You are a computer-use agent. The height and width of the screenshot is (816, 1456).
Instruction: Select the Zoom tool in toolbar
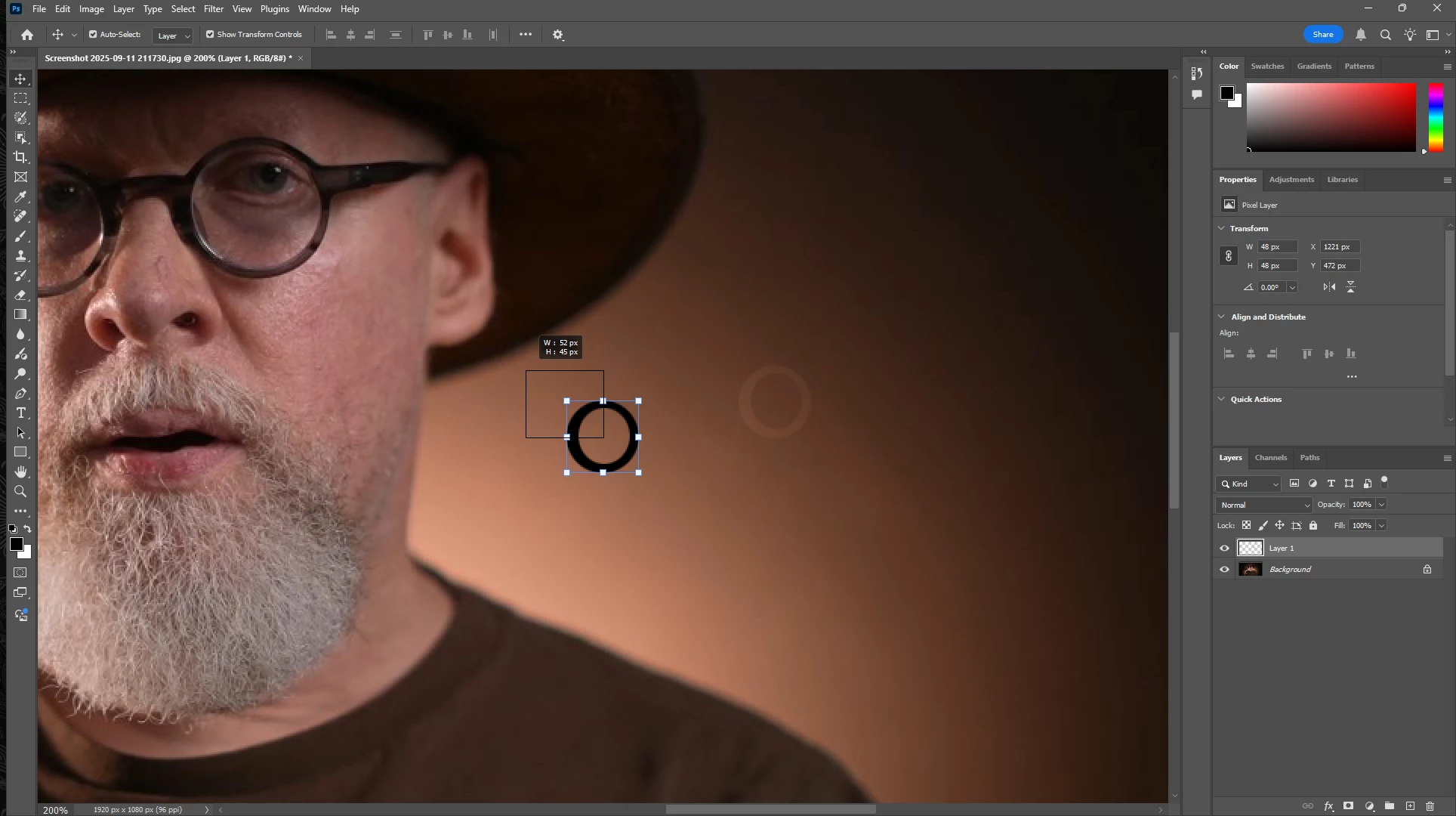[20, 492]
